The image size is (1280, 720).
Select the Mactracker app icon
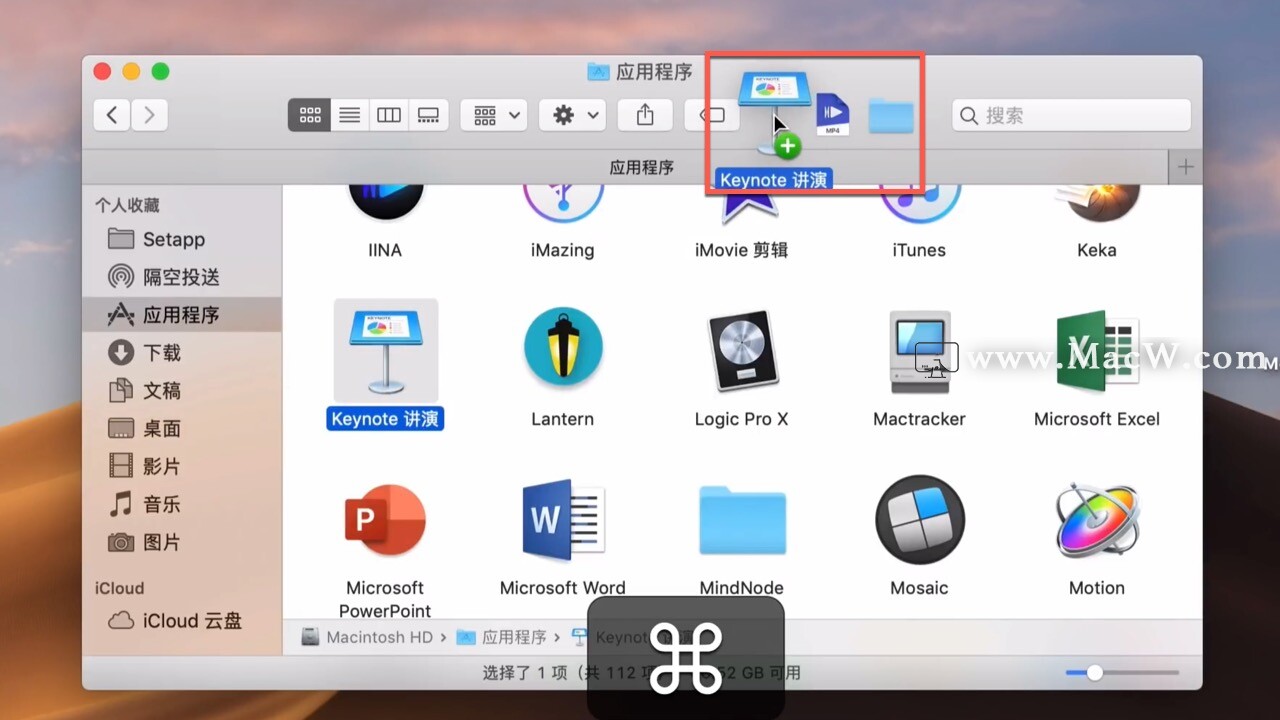point(919,351)
